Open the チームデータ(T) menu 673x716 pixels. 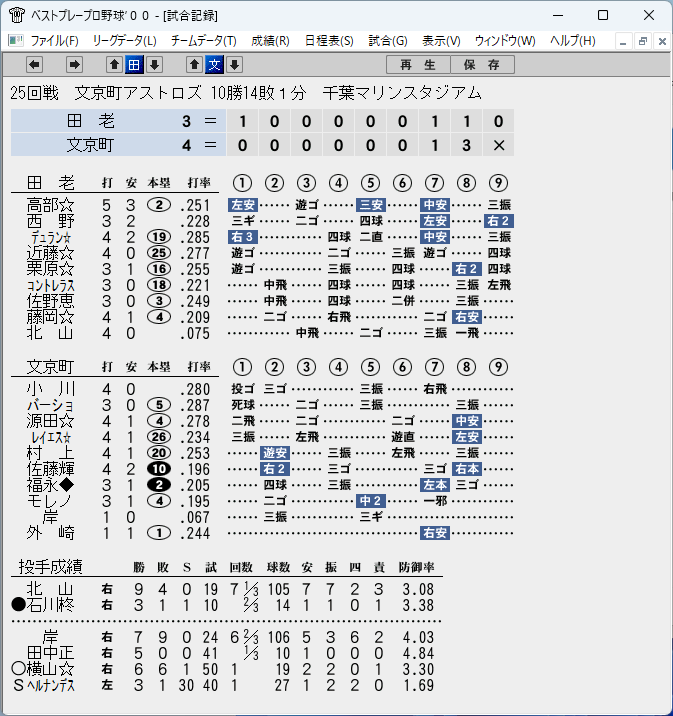point(204,41)
